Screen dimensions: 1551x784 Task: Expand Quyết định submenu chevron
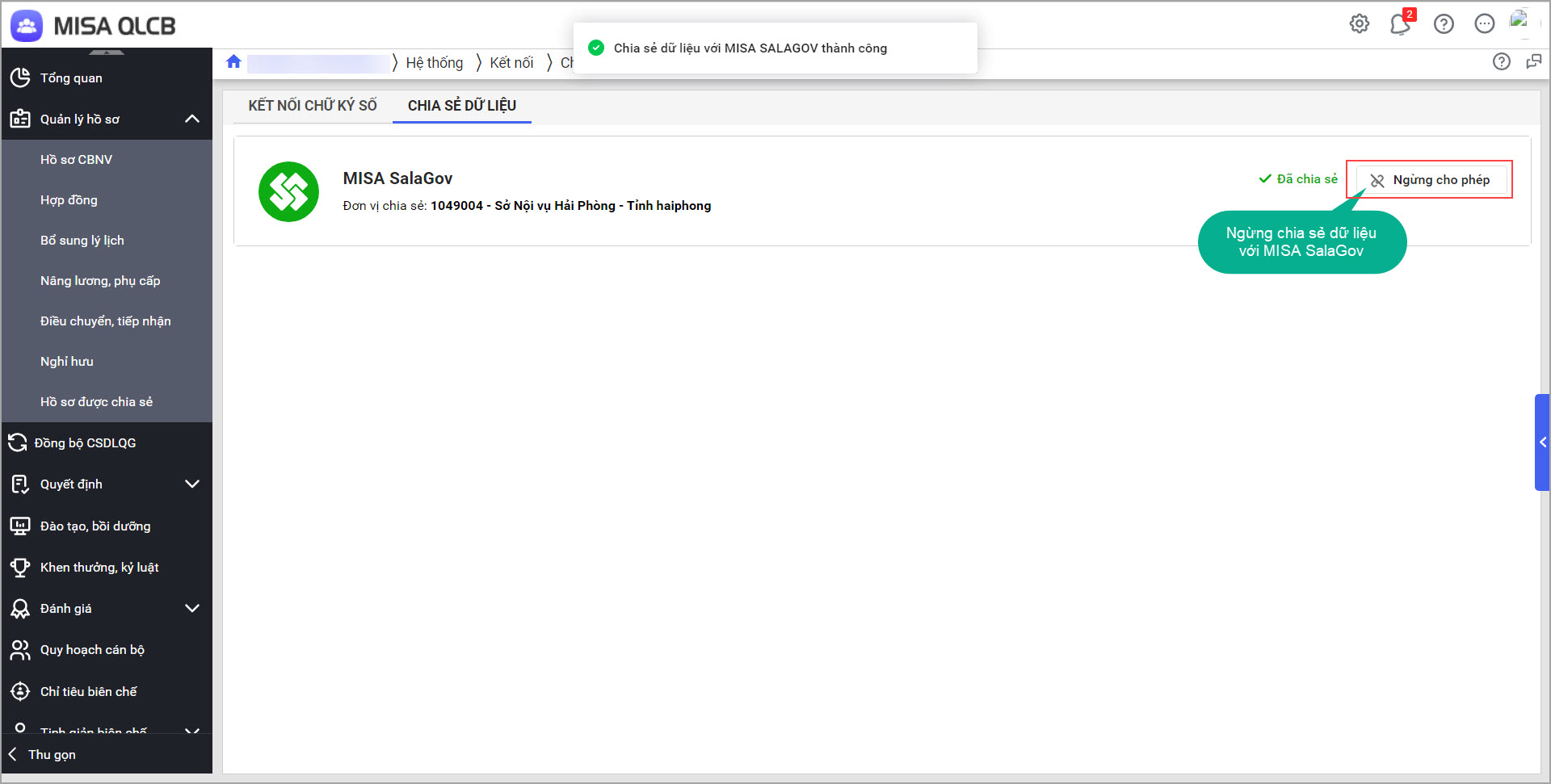[x=192, y=484]
